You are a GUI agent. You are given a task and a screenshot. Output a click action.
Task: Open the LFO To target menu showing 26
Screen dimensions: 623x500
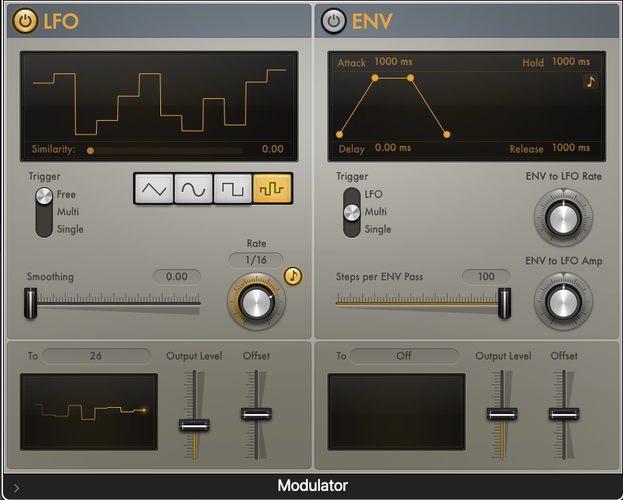pos(97,356)
